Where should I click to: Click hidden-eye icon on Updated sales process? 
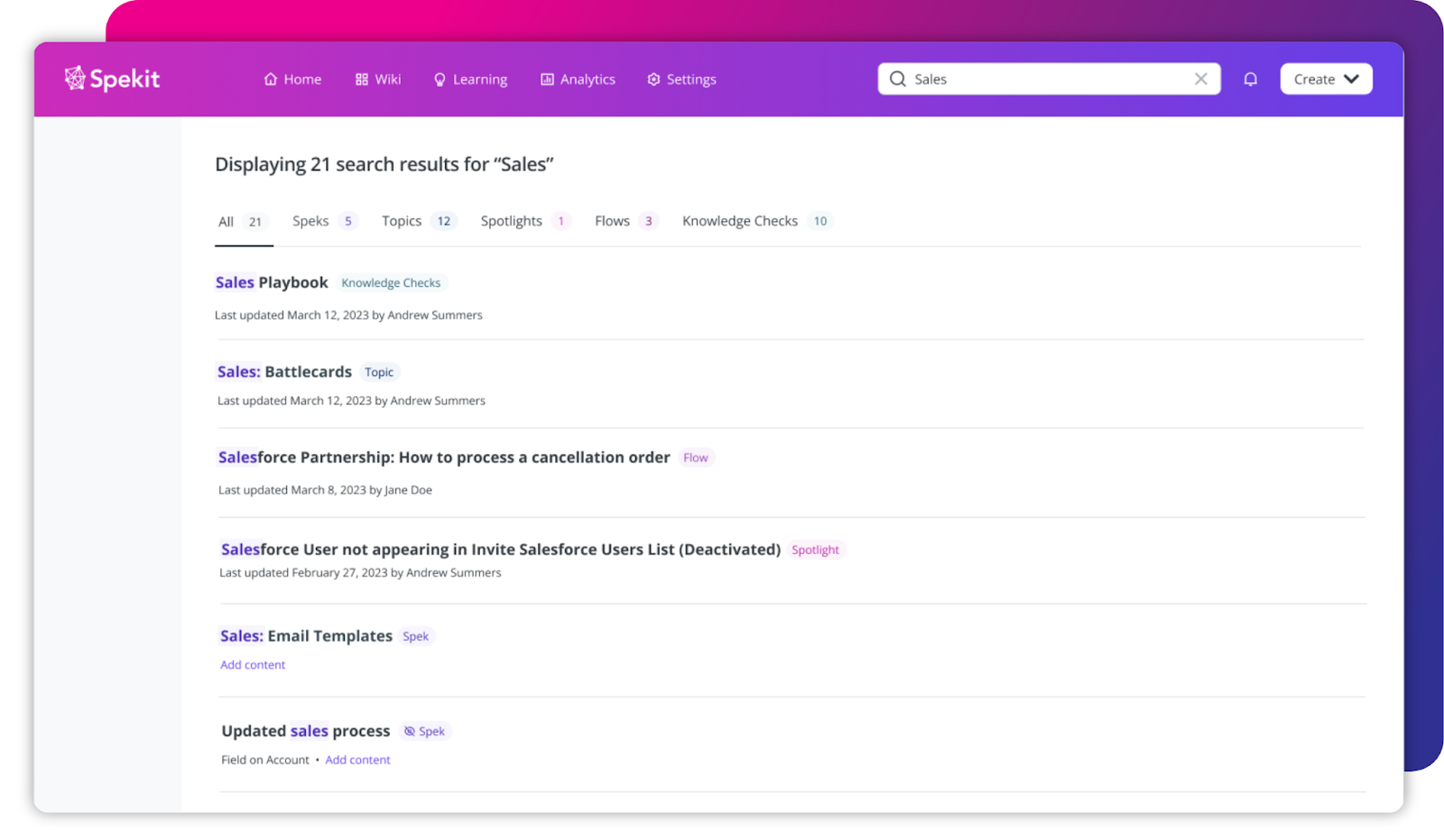(x=410, y=731)
